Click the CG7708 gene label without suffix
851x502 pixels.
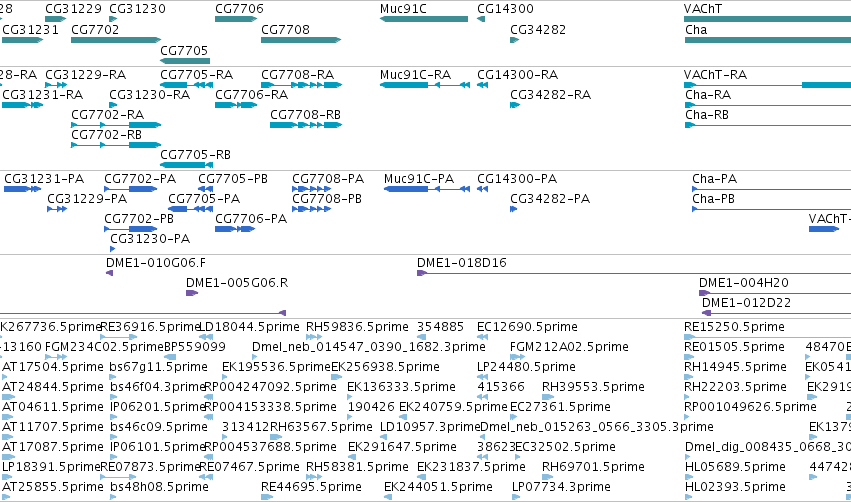[x=285, y=29]
